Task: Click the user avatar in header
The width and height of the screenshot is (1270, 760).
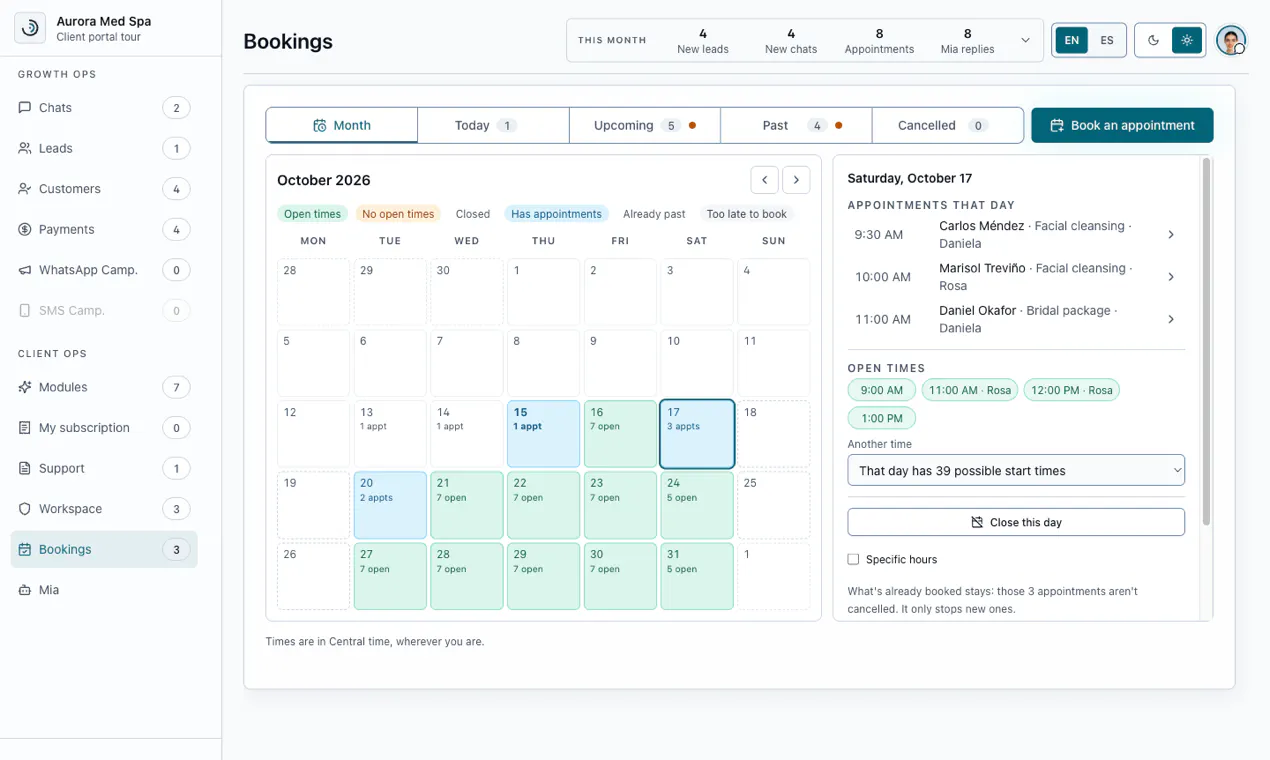Action: click(1231, 40)
